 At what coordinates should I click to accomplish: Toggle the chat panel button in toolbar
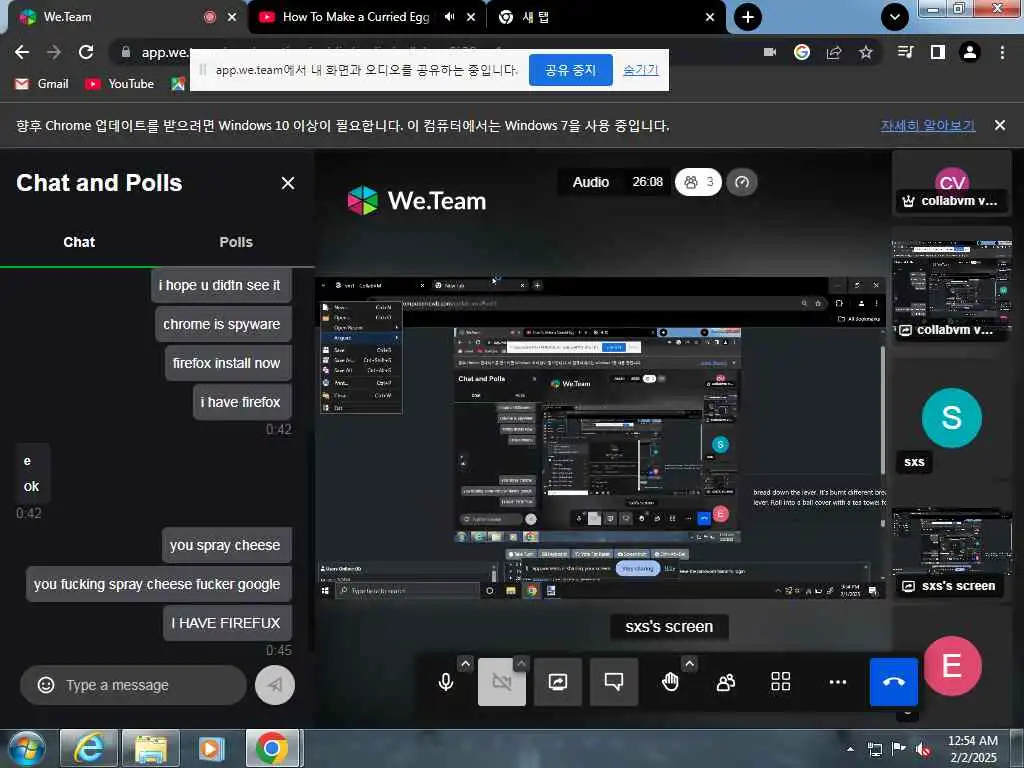(614, 682)
